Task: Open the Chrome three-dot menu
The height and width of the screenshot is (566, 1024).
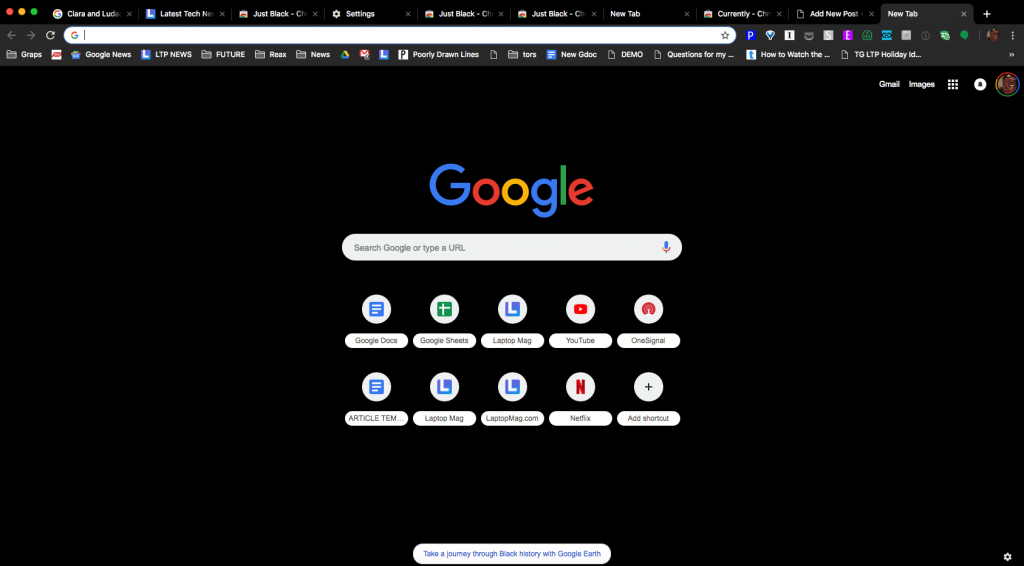Action: click(x=1012, y=35)
